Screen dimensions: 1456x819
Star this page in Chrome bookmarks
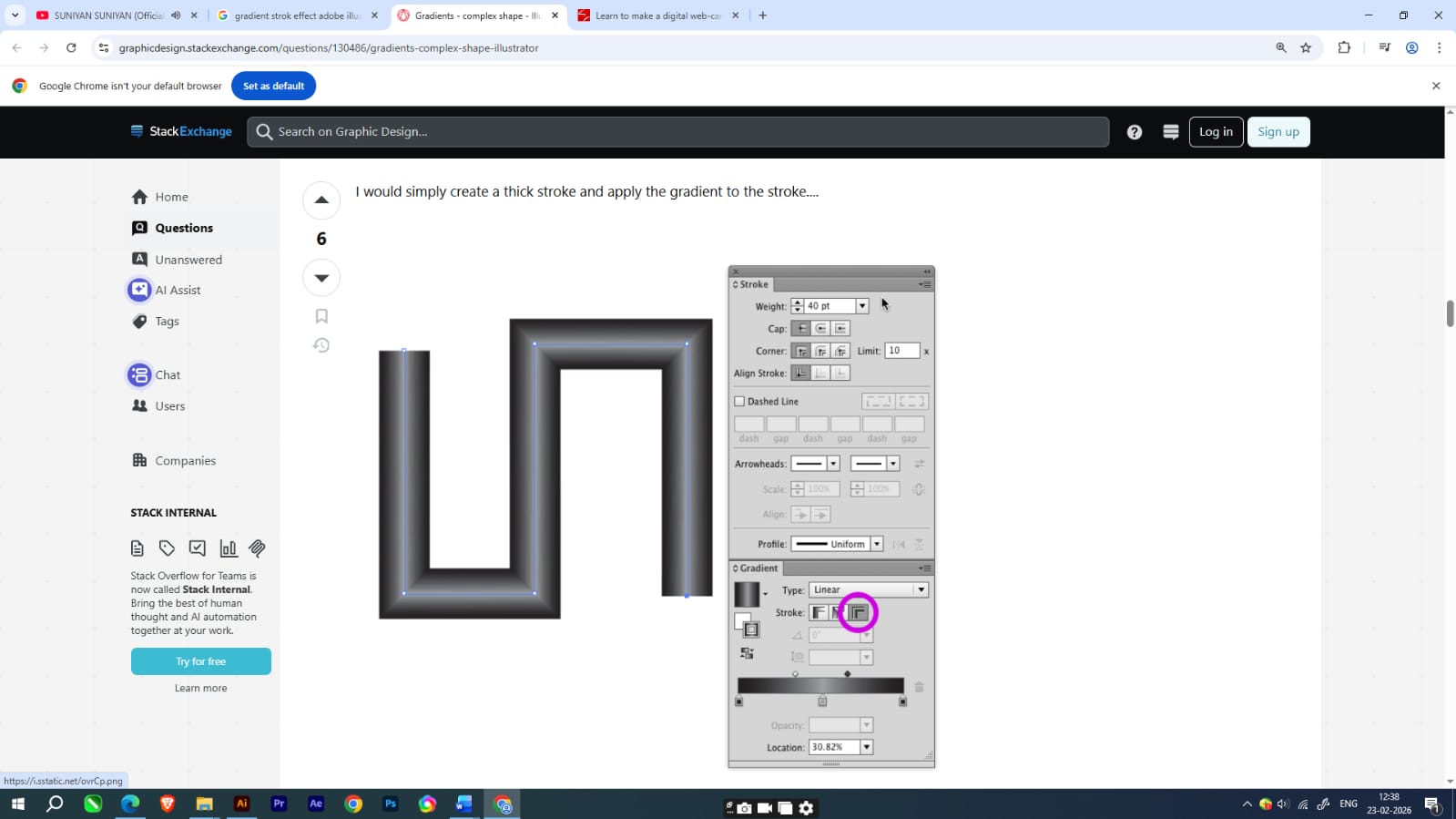(x=1306, y=48)
